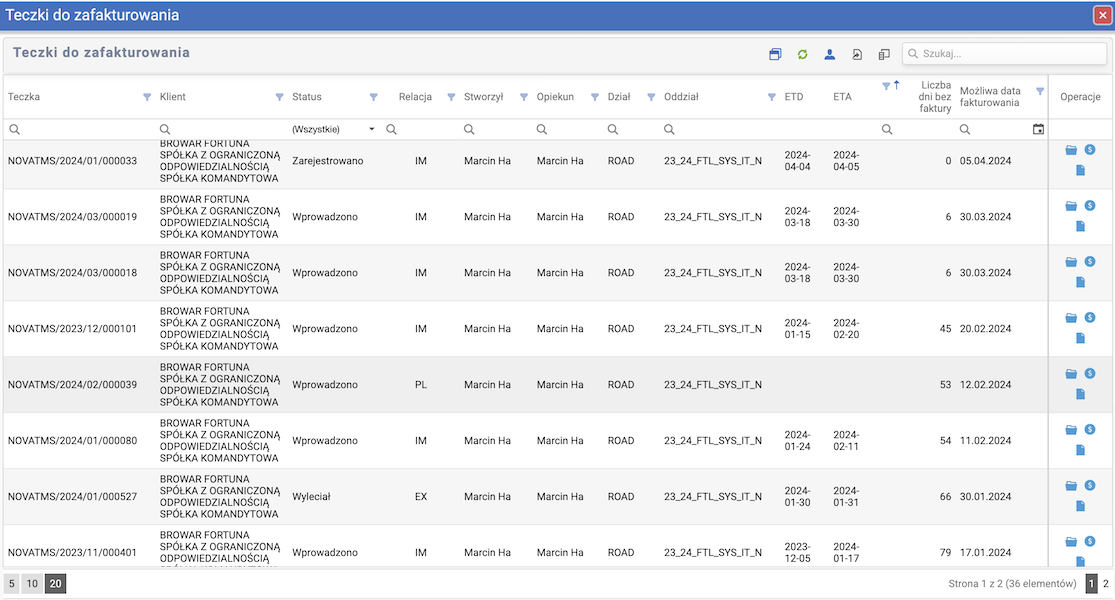Select page size 20
Image resolution: width=1115 pixels, height=600 pixels.
tap(55, 584)
